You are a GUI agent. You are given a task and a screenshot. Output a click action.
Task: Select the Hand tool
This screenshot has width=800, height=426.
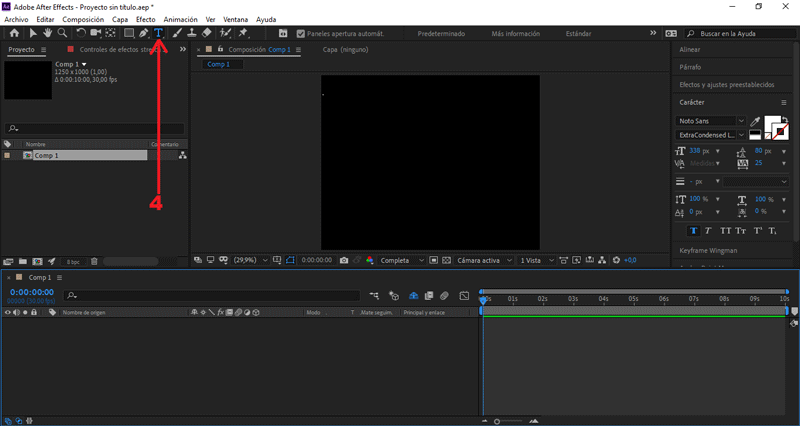46,33
